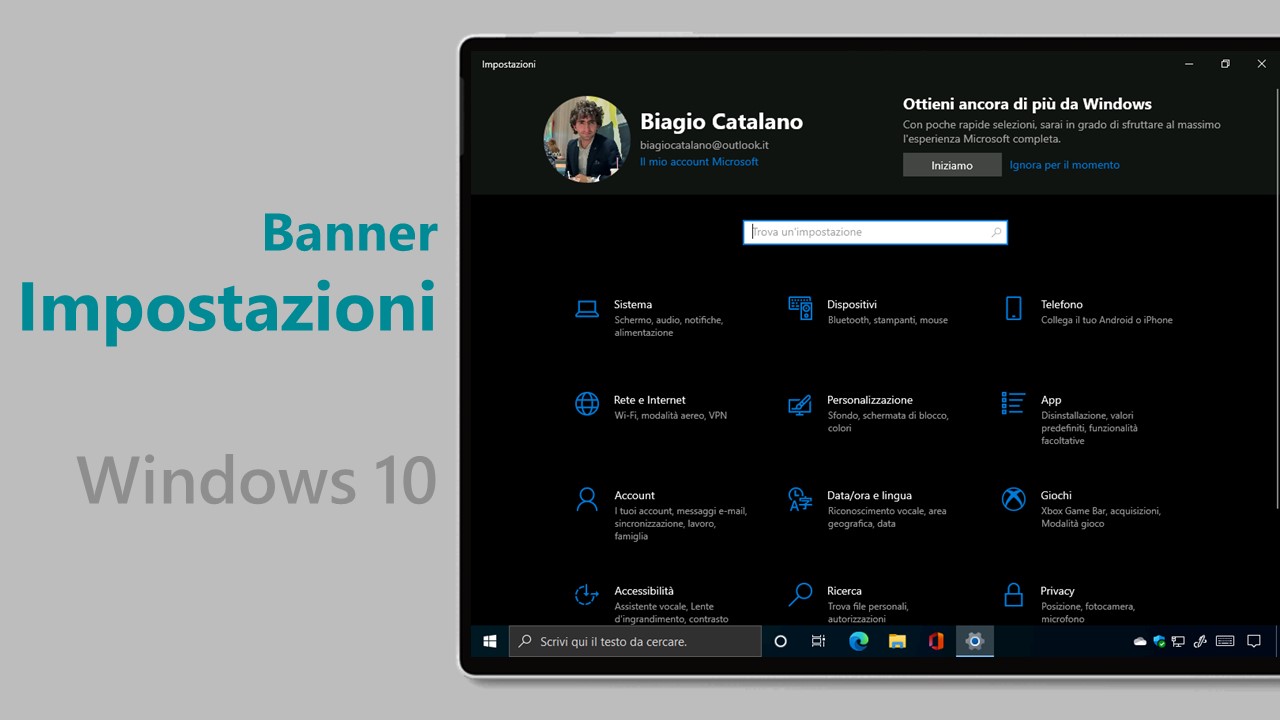Click 'Wi-Fi, modalità aereo, VPN' description
Screen dimensions: 1280x720
pyautogui.click(x=671, y=415)
